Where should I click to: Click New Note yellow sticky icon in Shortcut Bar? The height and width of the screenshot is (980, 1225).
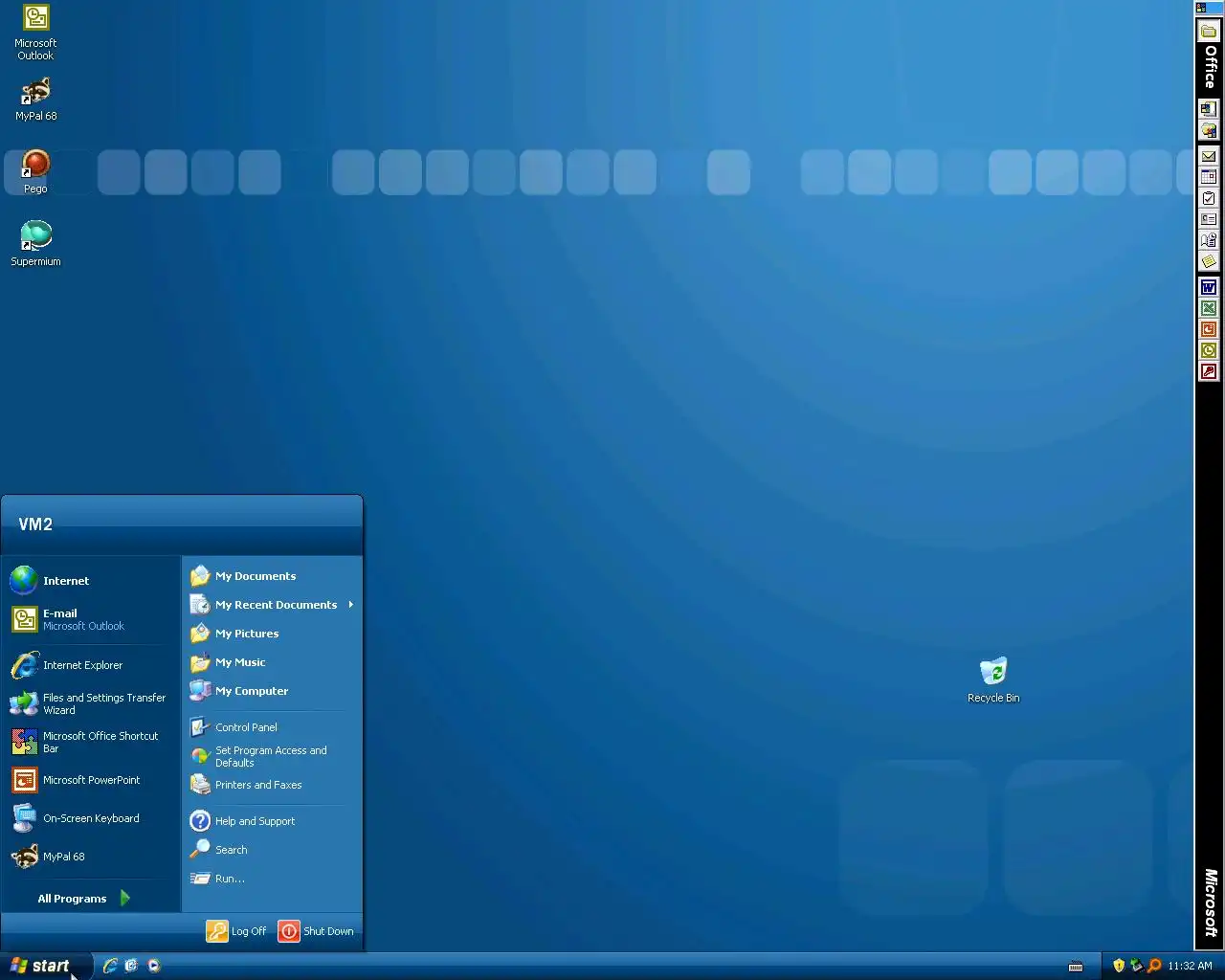coord(1209,261)
